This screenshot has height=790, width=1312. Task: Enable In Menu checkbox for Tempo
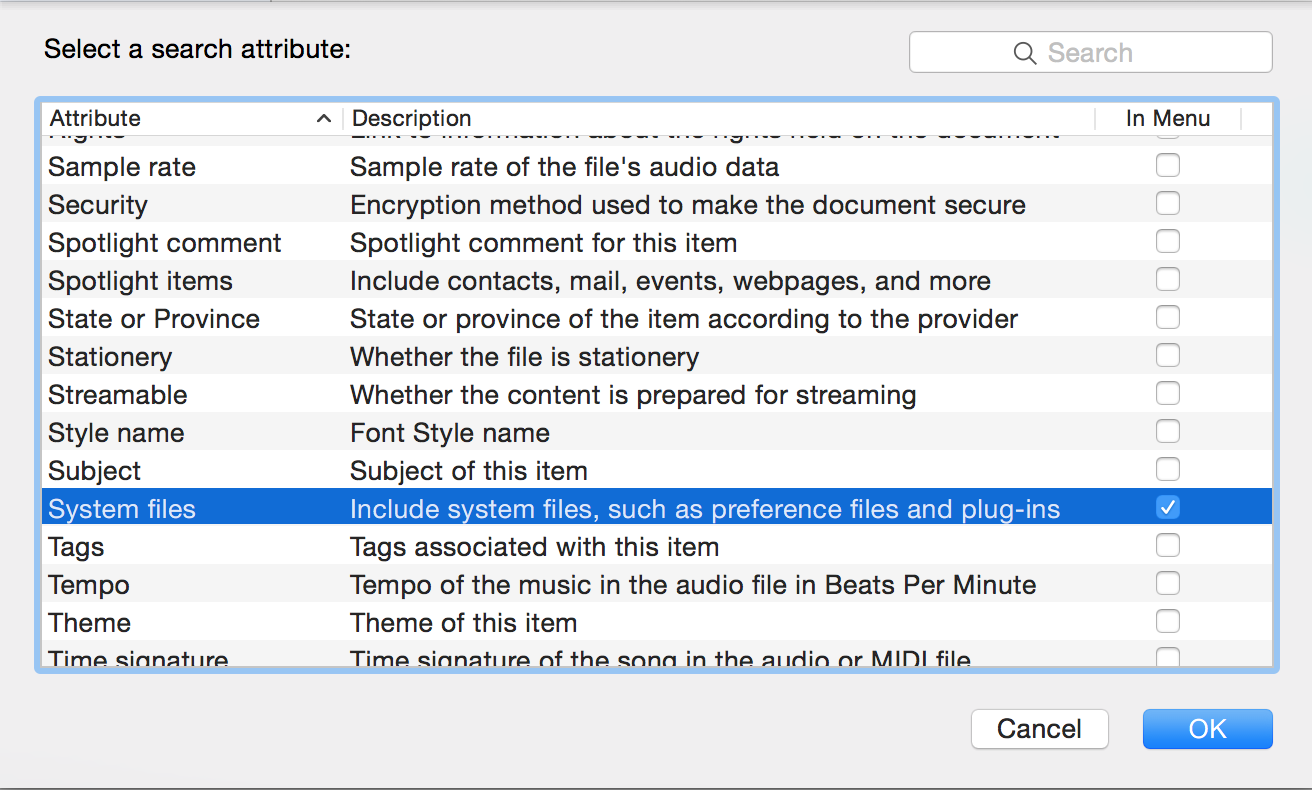[x=1167, y=584]
